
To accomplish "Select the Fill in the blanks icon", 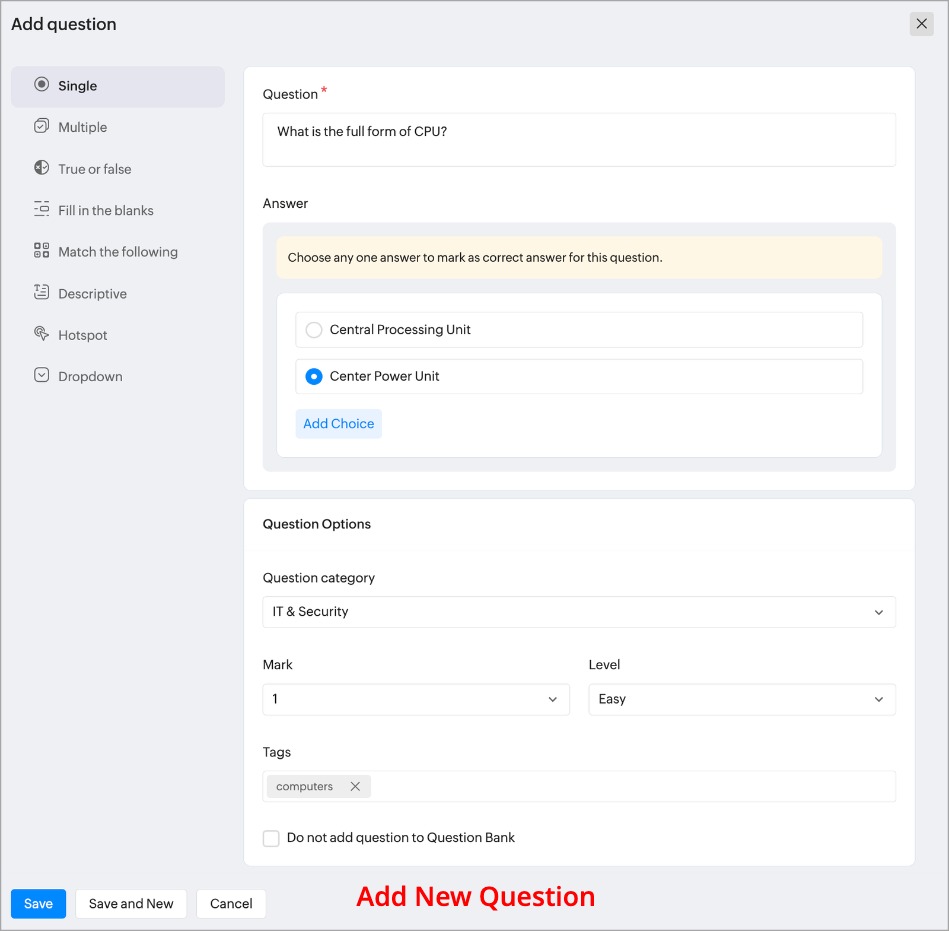I will (41, 210).
